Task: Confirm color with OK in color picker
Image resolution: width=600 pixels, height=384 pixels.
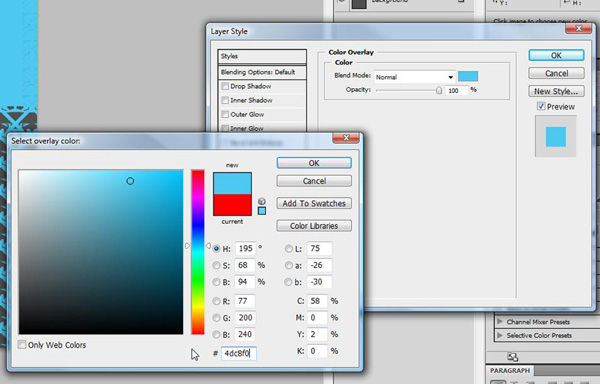Action: click(x=314, y=163)
